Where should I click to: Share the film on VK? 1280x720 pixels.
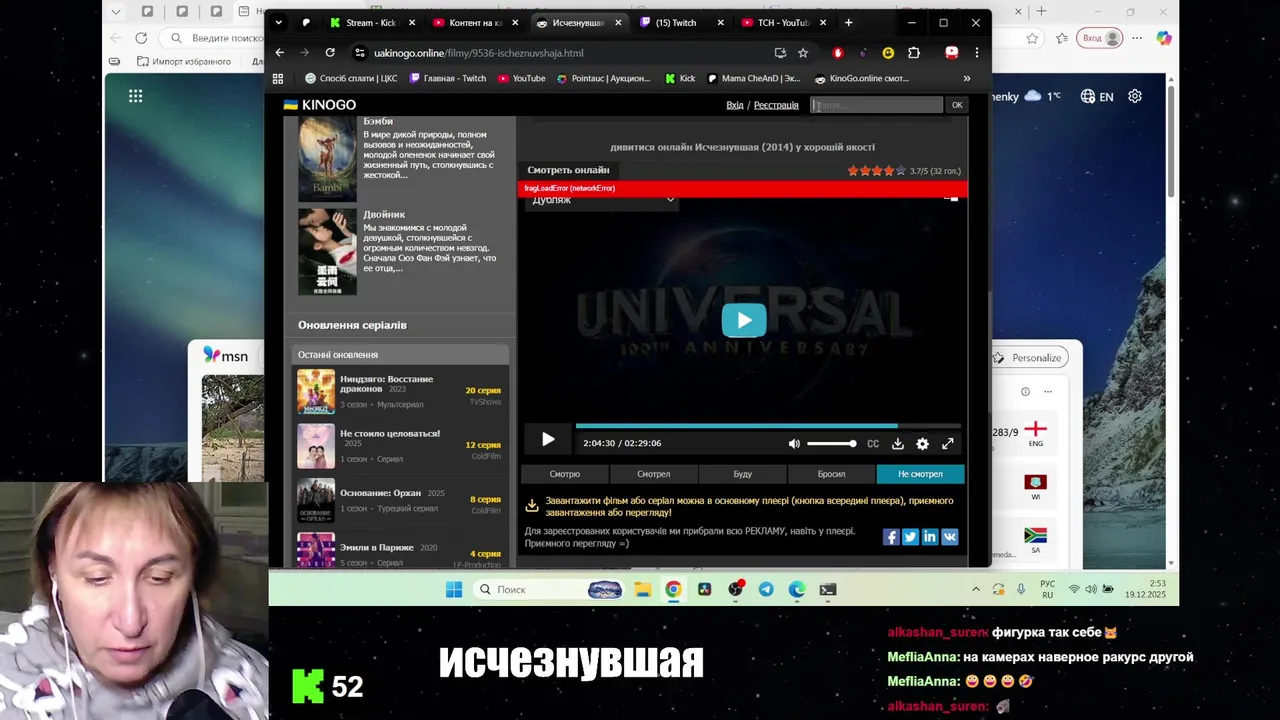(949, 537)
